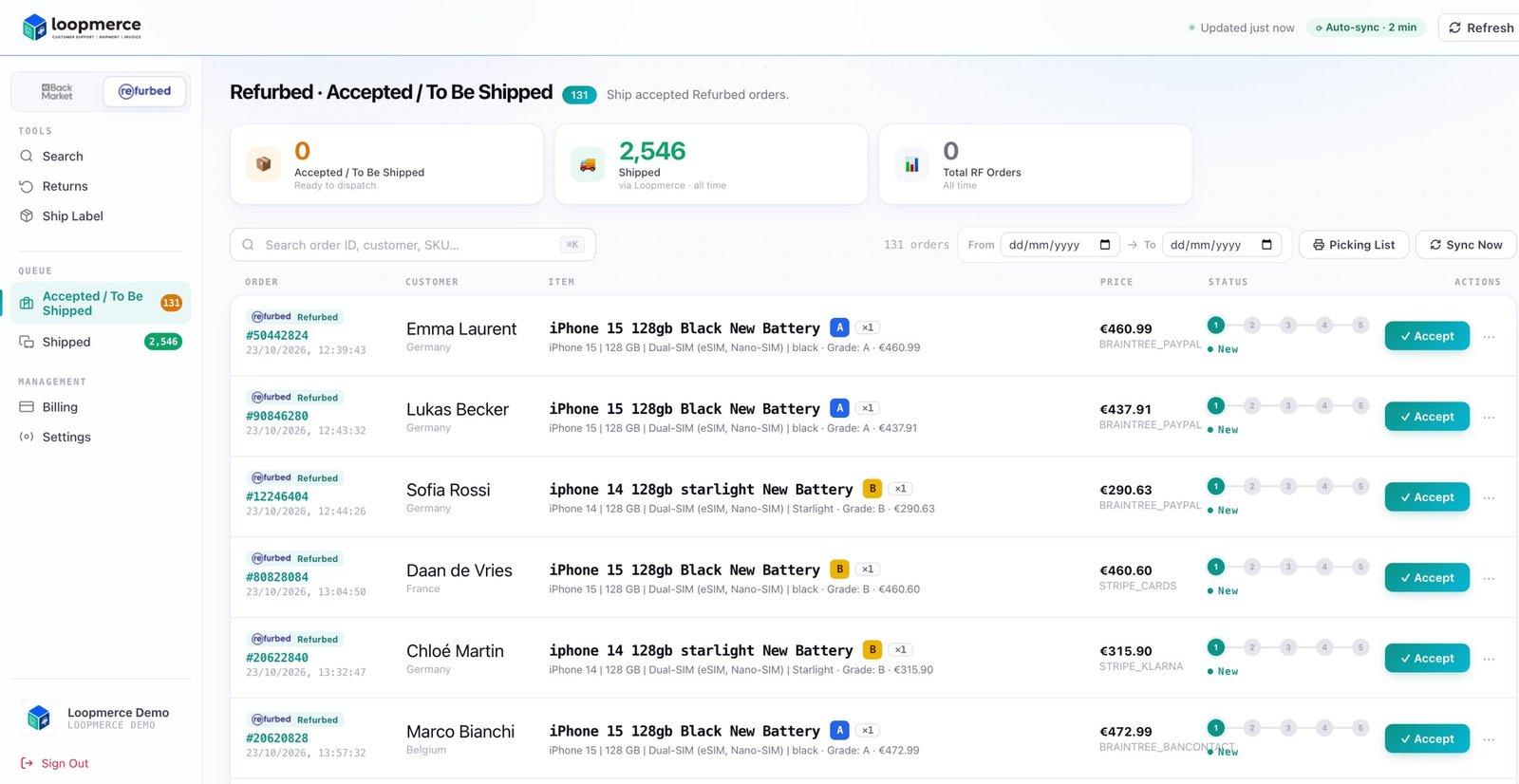Click the Sign Out icon

(27, 763)
